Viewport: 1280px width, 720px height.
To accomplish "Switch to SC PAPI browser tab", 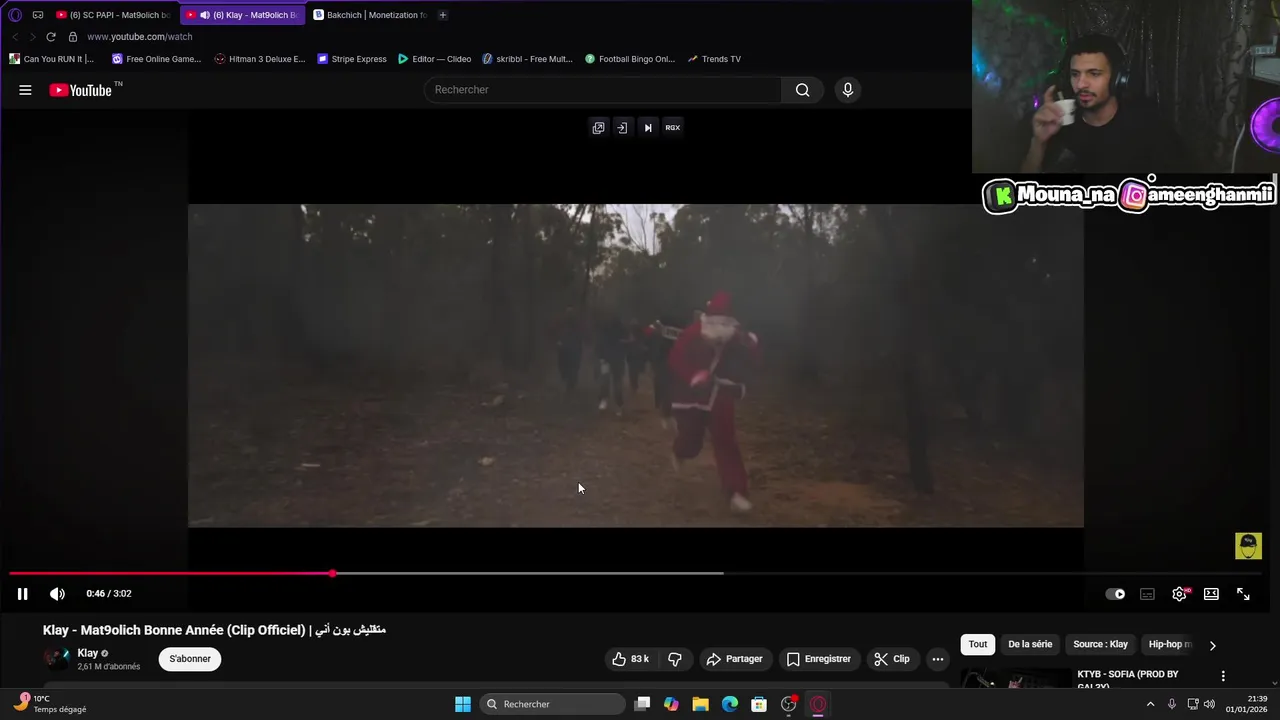I will click(113, 15).
